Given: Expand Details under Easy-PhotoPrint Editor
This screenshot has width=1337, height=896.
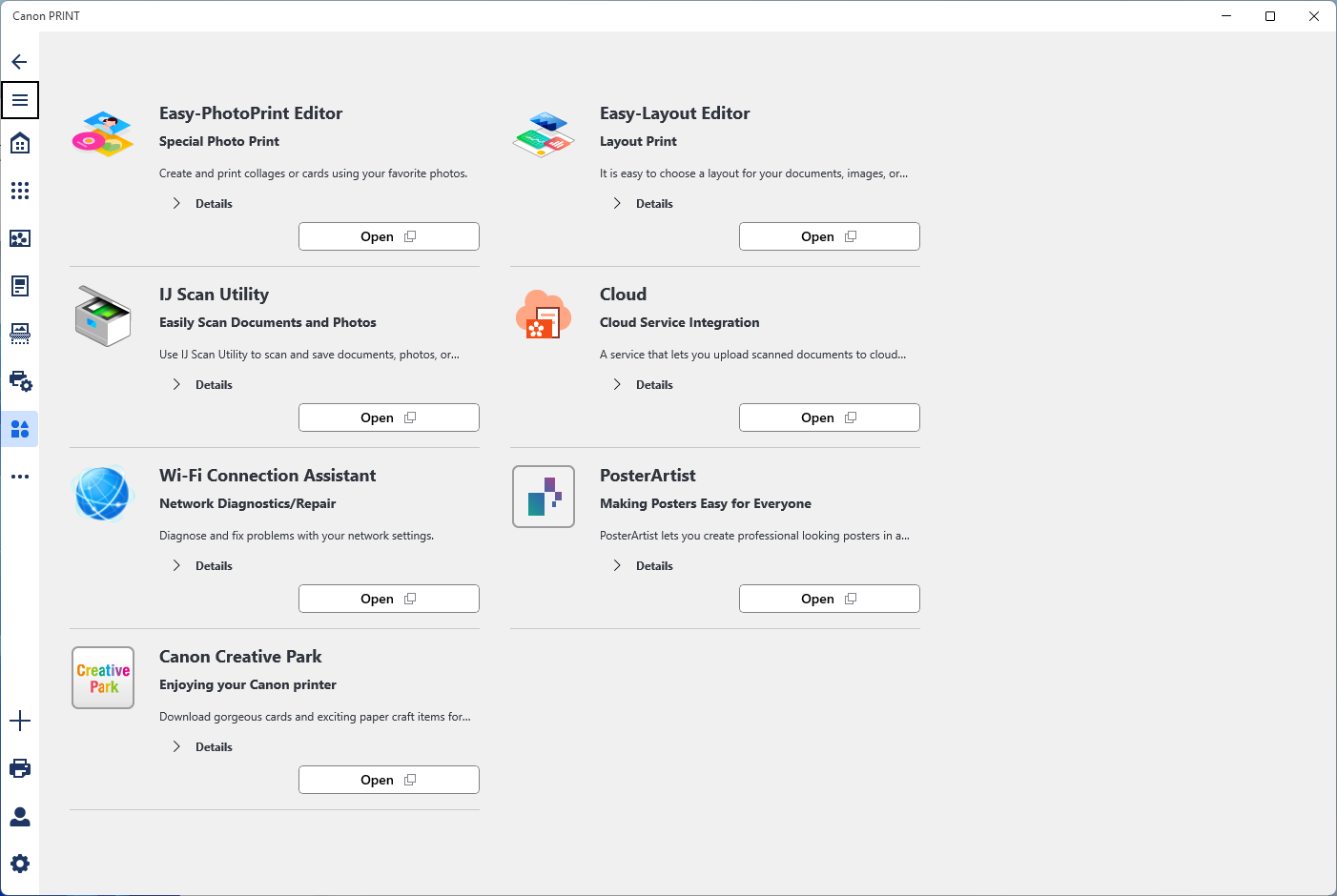Looking at the screenshot, I should 202,203.
